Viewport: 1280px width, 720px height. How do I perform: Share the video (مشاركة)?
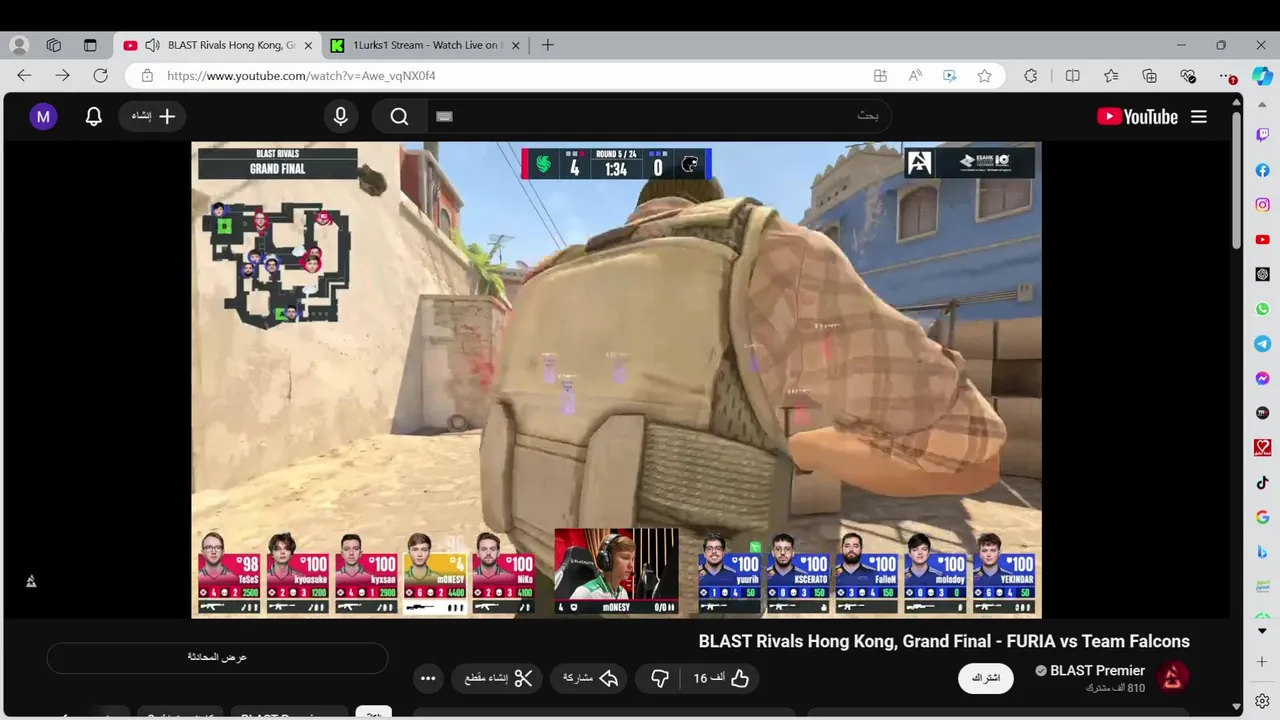point(590,678)
